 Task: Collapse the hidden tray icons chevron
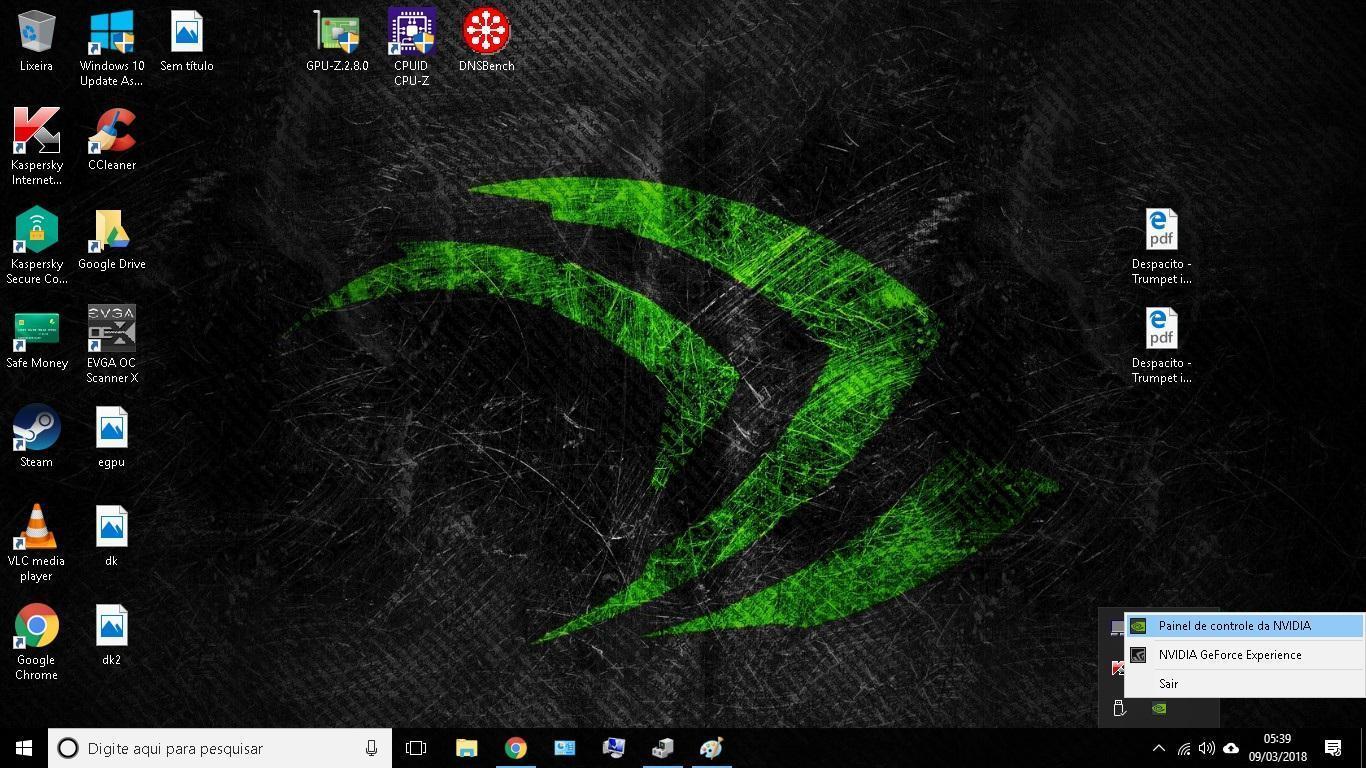click(x=1159, y=748)
